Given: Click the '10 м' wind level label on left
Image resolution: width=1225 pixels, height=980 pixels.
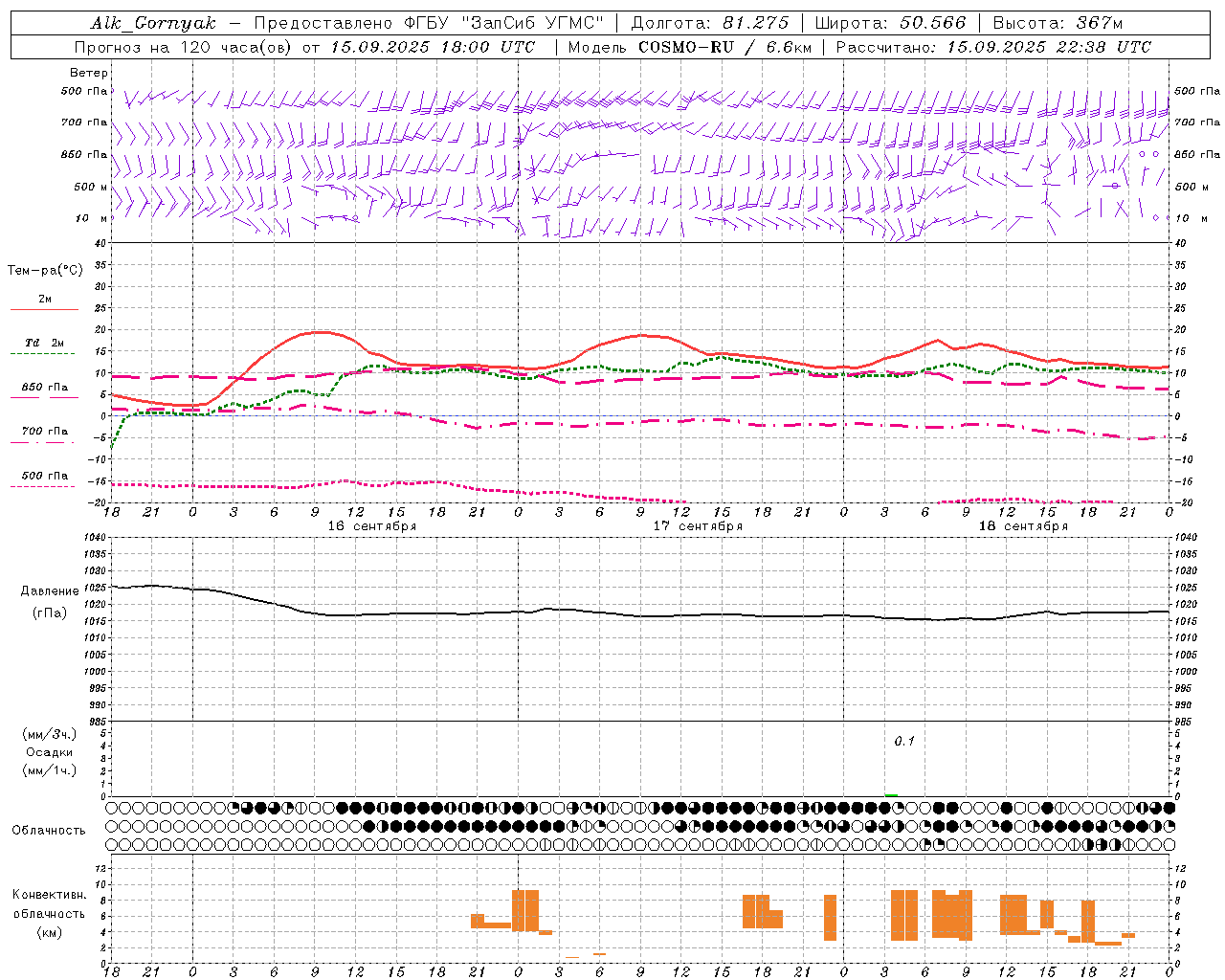Looking at the screenshot, I should coord(92,218).
